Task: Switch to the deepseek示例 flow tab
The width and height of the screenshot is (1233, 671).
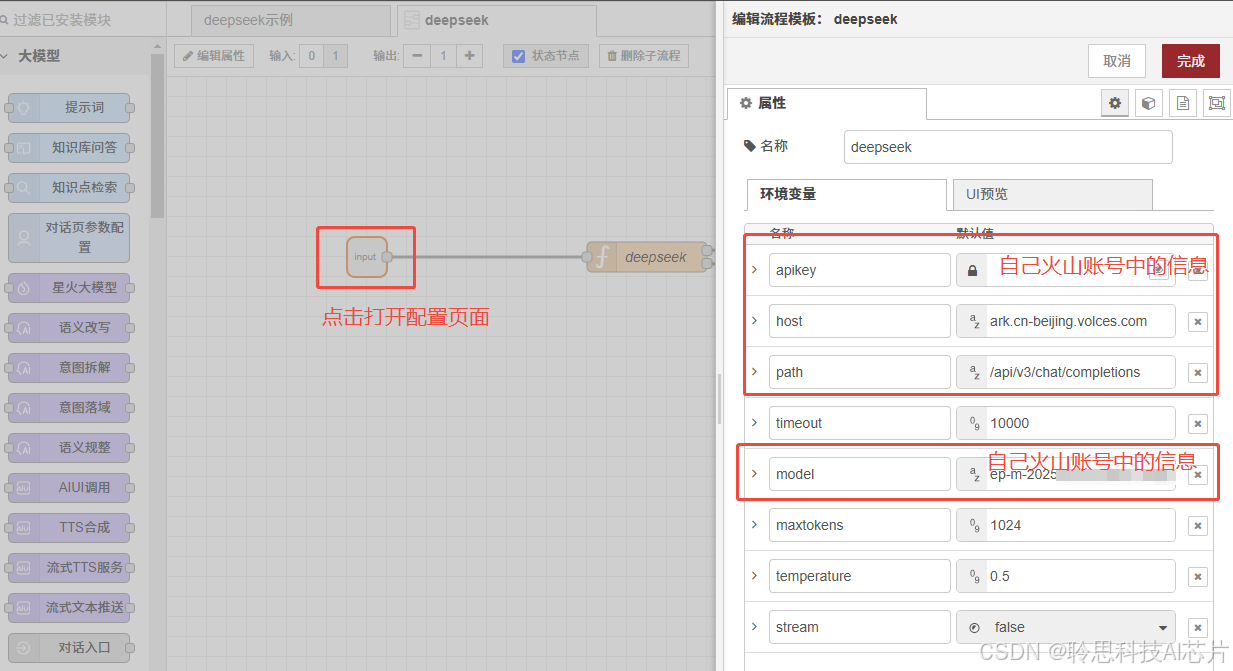Action: tap(290, 20)
